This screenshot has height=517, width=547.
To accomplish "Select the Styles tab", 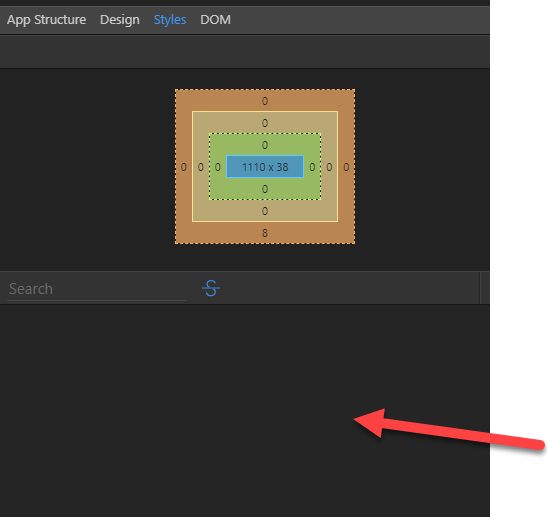I will point(170,20).
